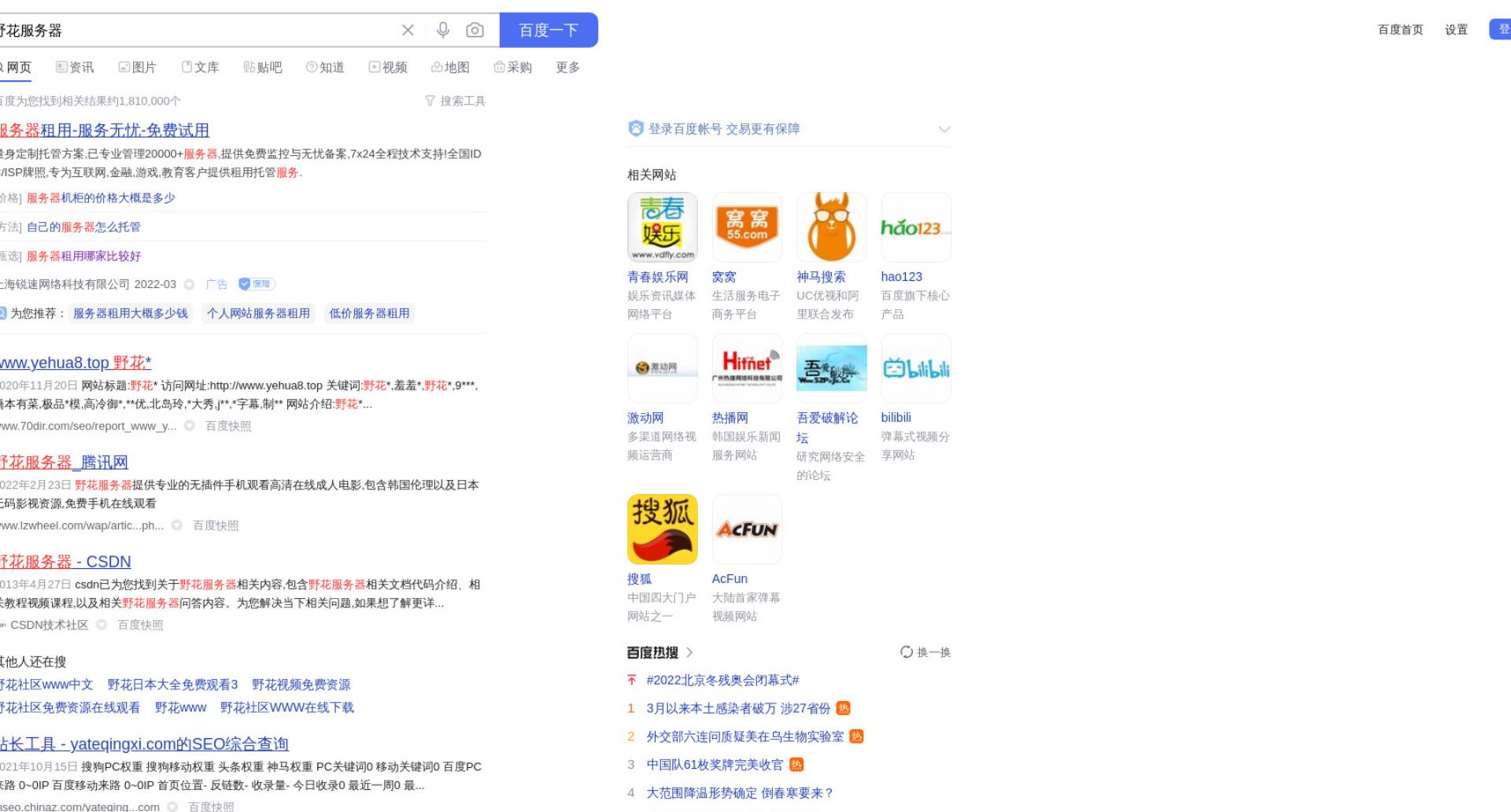Screen dimensions: 1511x812
Task: Open #2022北京冬残奥会闭幕式# topic
Action: [722, 681]
